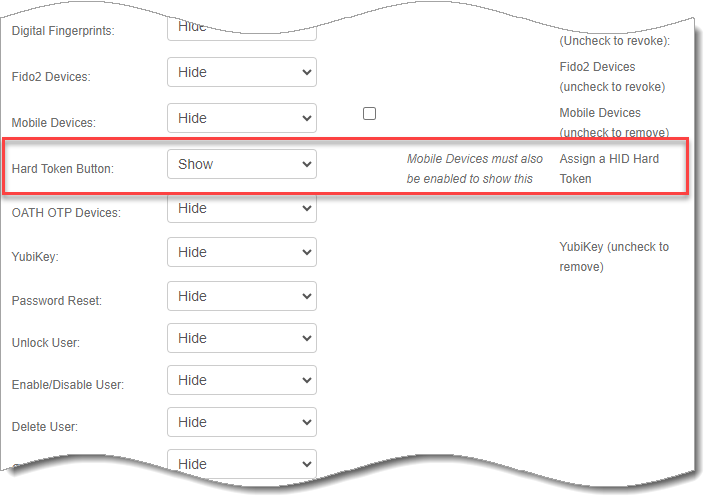Click the Password Reset label
The image size is (710, 503).
click(56, 301)
